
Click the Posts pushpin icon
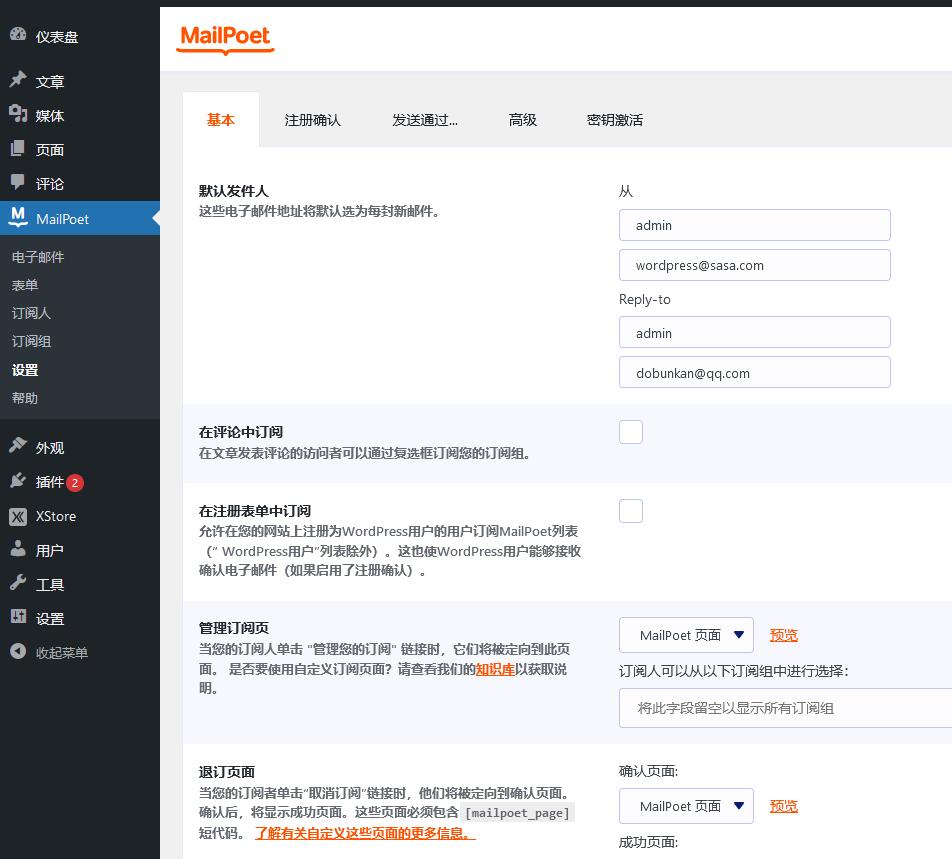tap(18, 79)
